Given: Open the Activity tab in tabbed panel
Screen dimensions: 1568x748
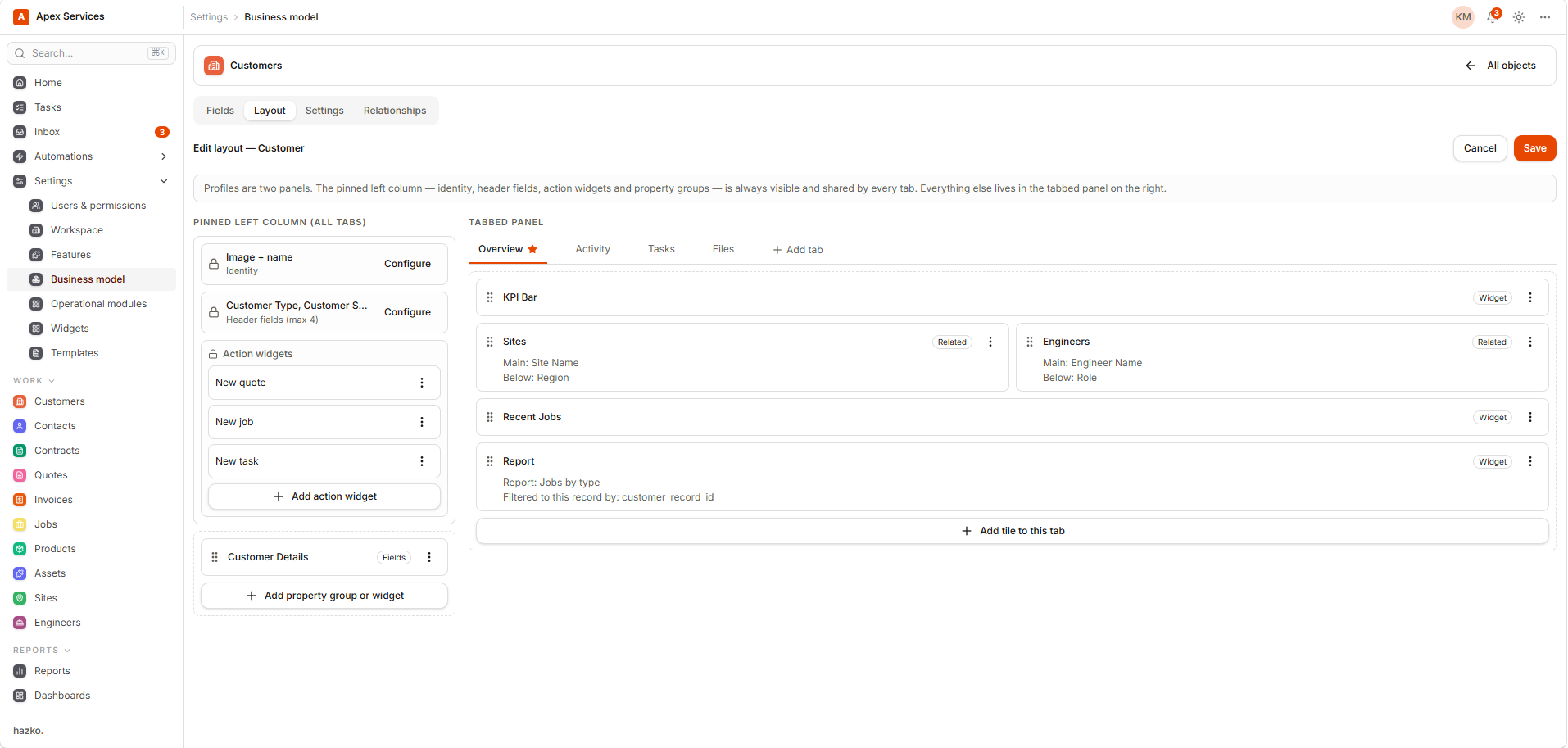Looking at the screenshot, I should (x=593, y=249).
